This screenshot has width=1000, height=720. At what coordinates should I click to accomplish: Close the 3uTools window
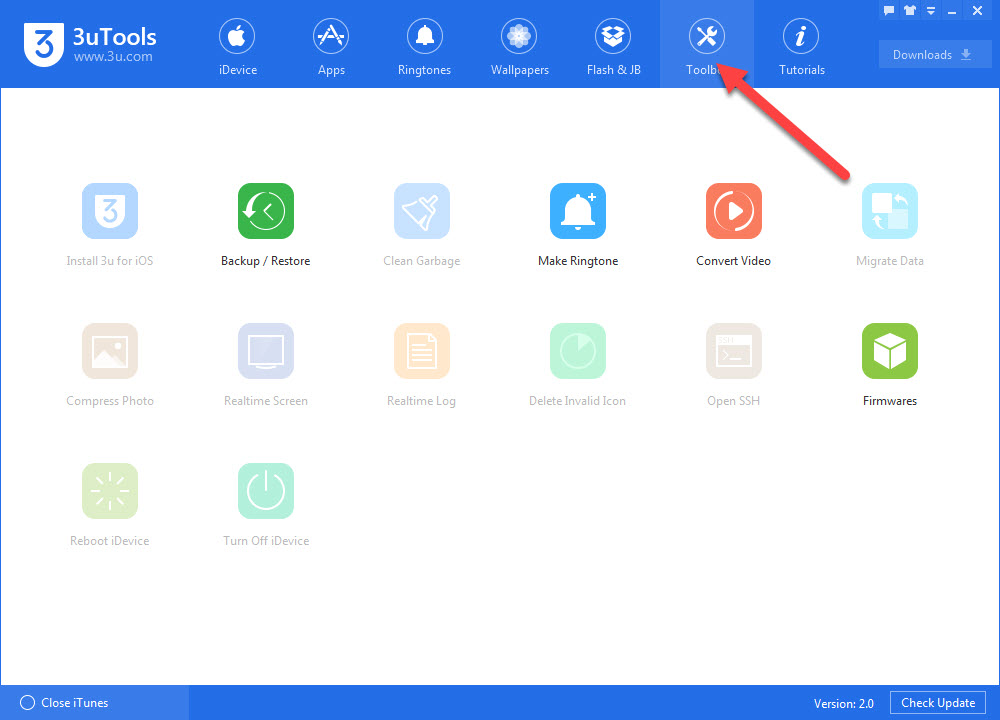tap(977, 11)
